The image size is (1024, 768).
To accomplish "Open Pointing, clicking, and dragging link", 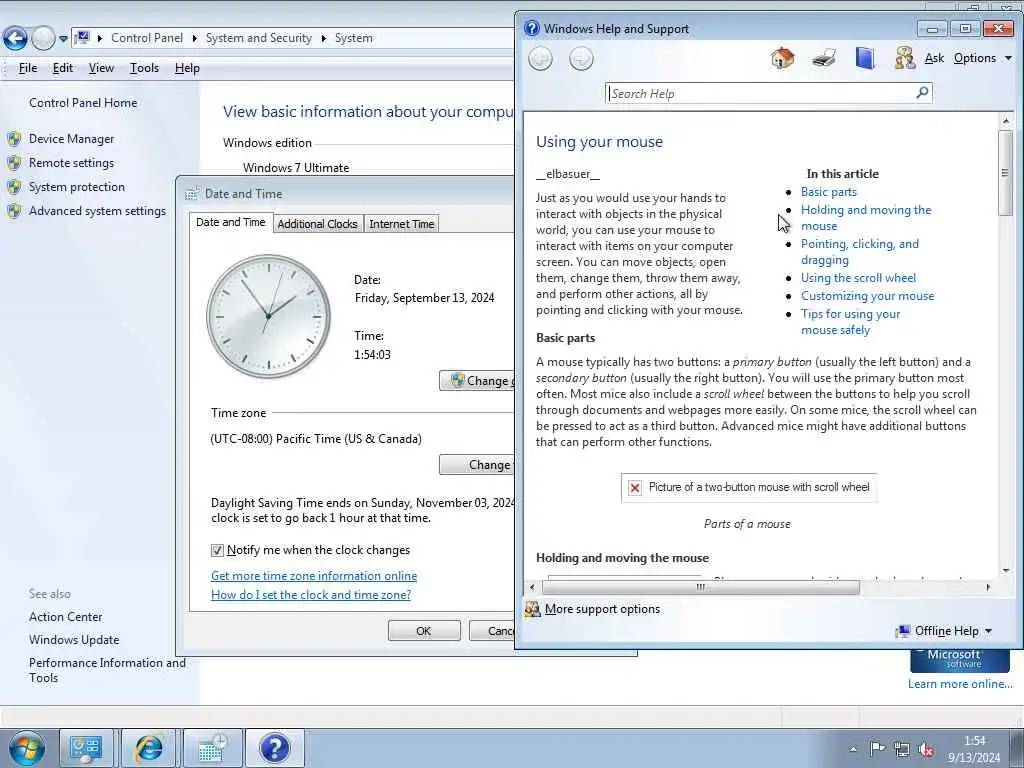I will [x=859, y=251].
